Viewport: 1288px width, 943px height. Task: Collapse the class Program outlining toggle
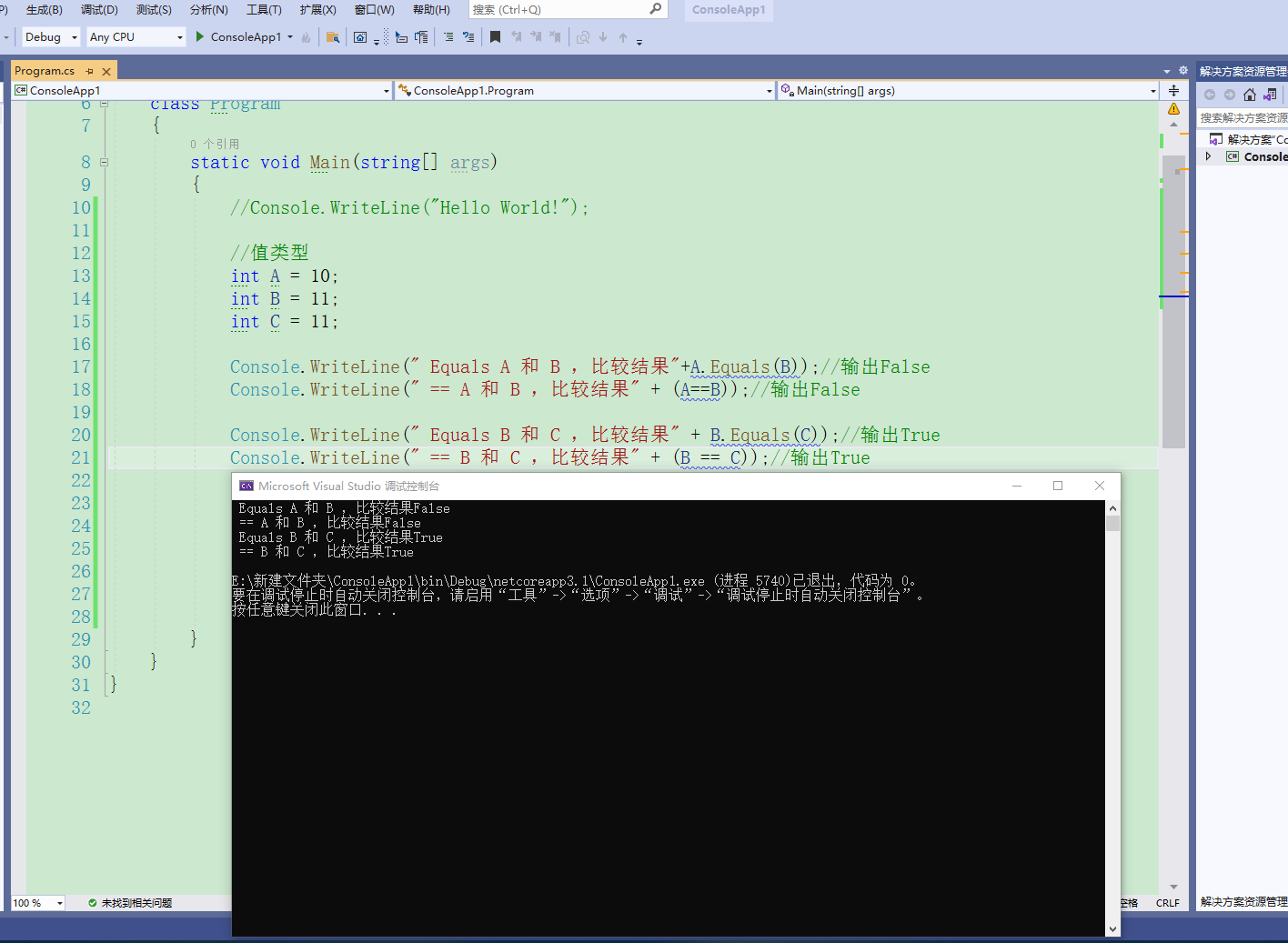tap(104, 104)
